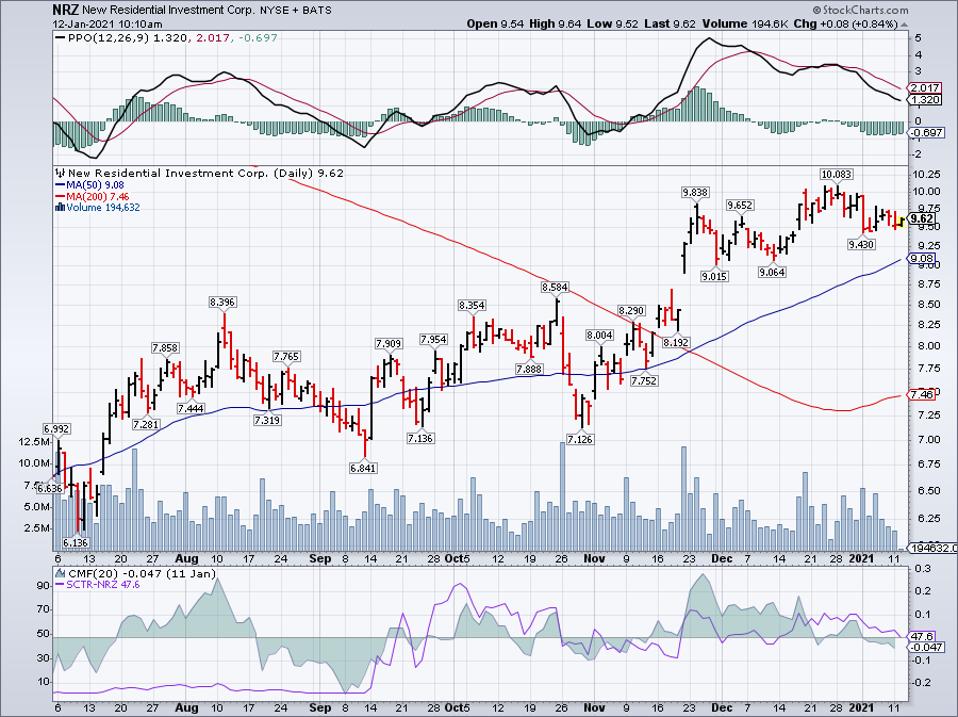Click the 8.584 peak price label
The image size is (958, 717).
[x=555, y=286]
